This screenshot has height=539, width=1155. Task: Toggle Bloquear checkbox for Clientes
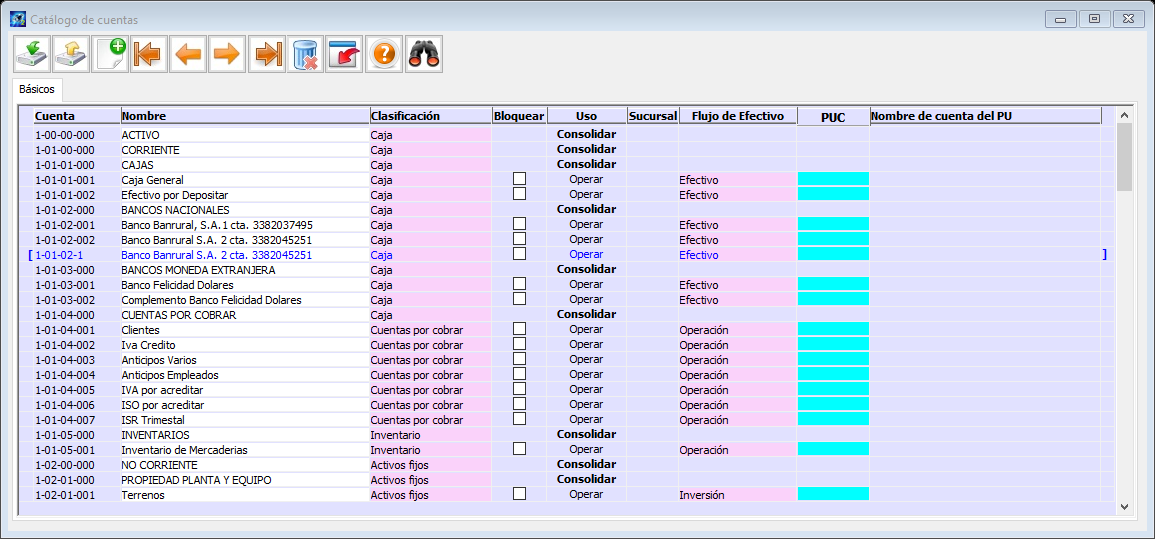click(519, 329)
